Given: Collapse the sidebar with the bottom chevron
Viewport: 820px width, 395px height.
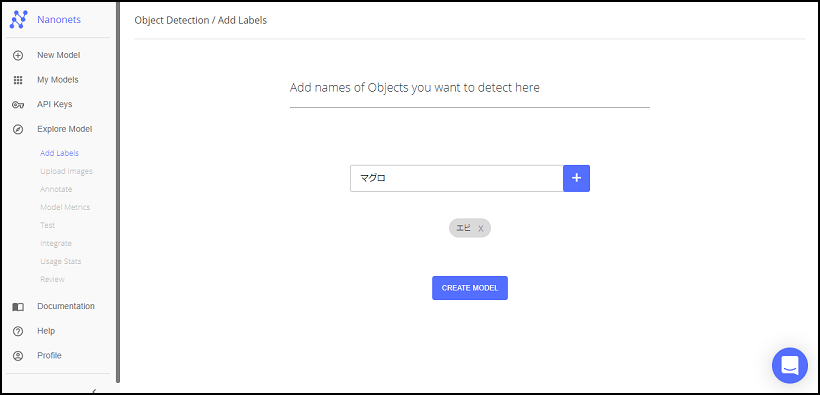Looking at the screenshot, I should (94, 391).
